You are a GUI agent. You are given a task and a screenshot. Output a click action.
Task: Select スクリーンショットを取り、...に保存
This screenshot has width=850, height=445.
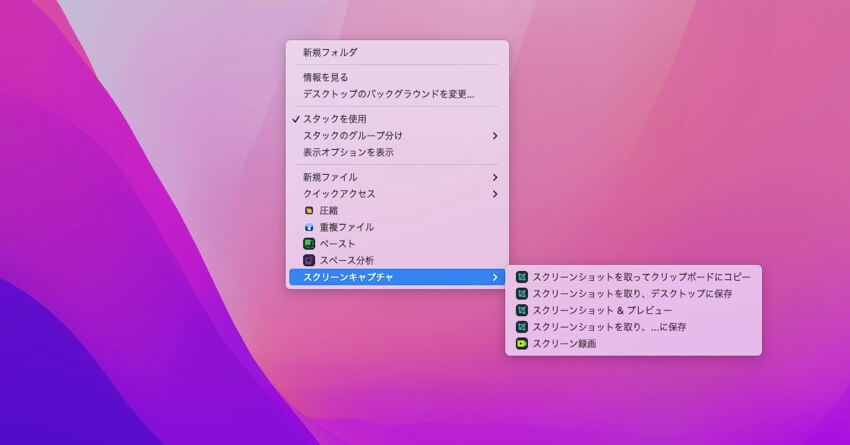(x=633, y=327)
